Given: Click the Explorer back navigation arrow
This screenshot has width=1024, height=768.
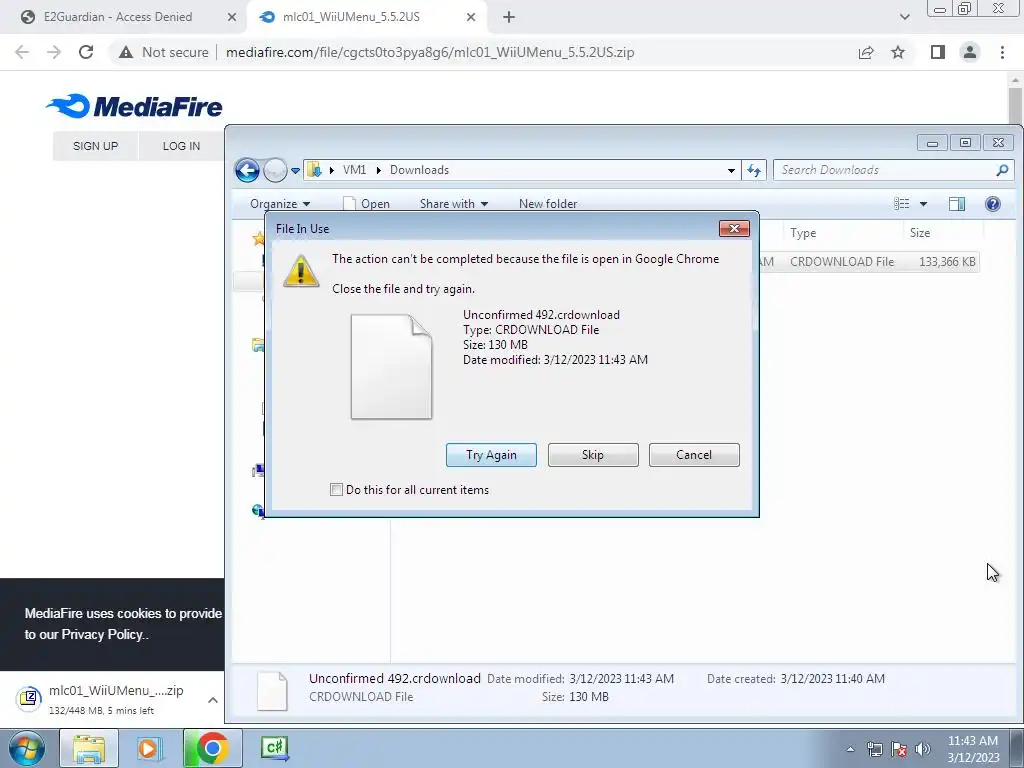Looking at the screenshot, I should (x=247, y=170).
